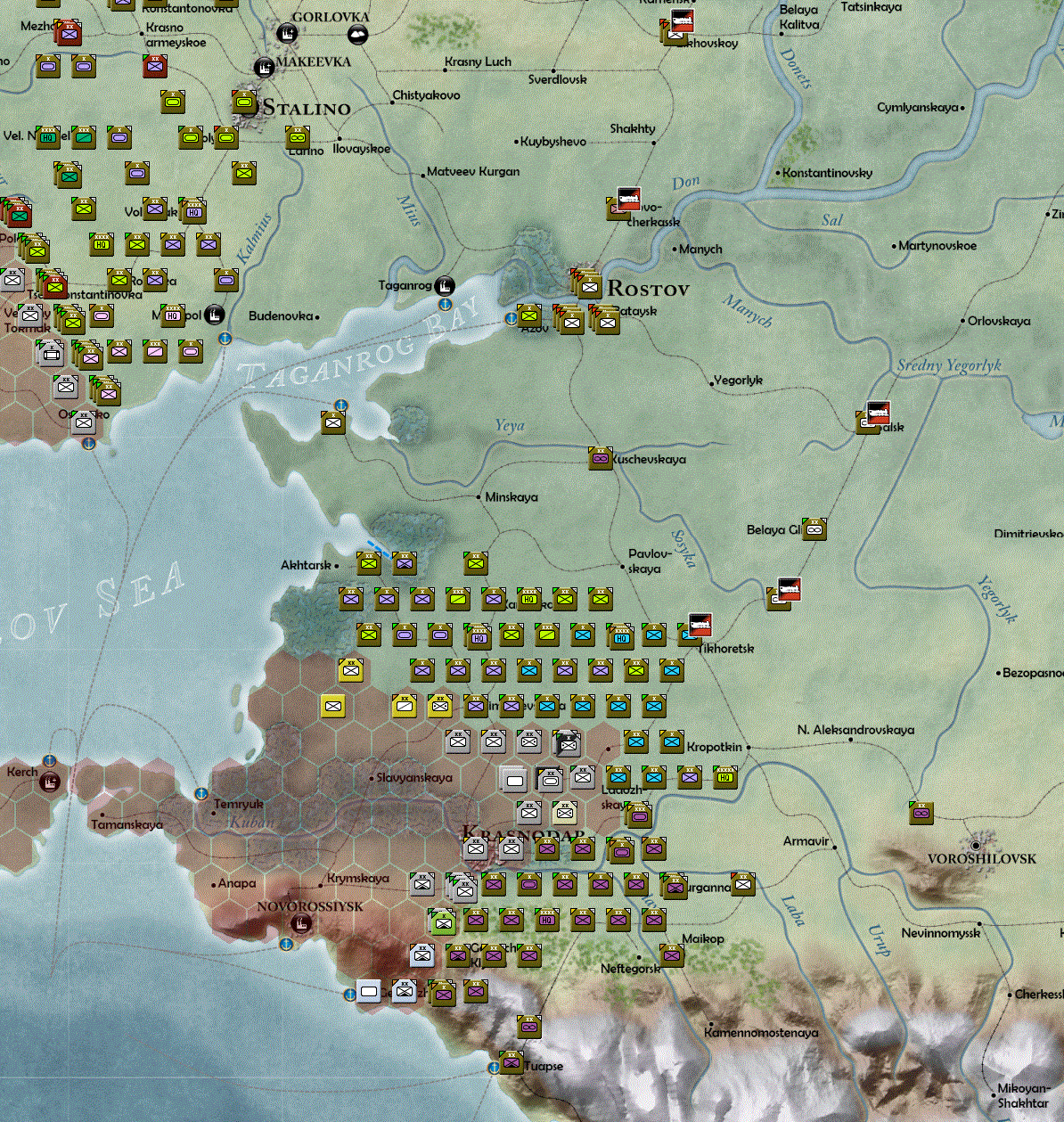1064x1122 pixels.
Task: Select the unit counter at Belaya Glina
Action: 814,528
